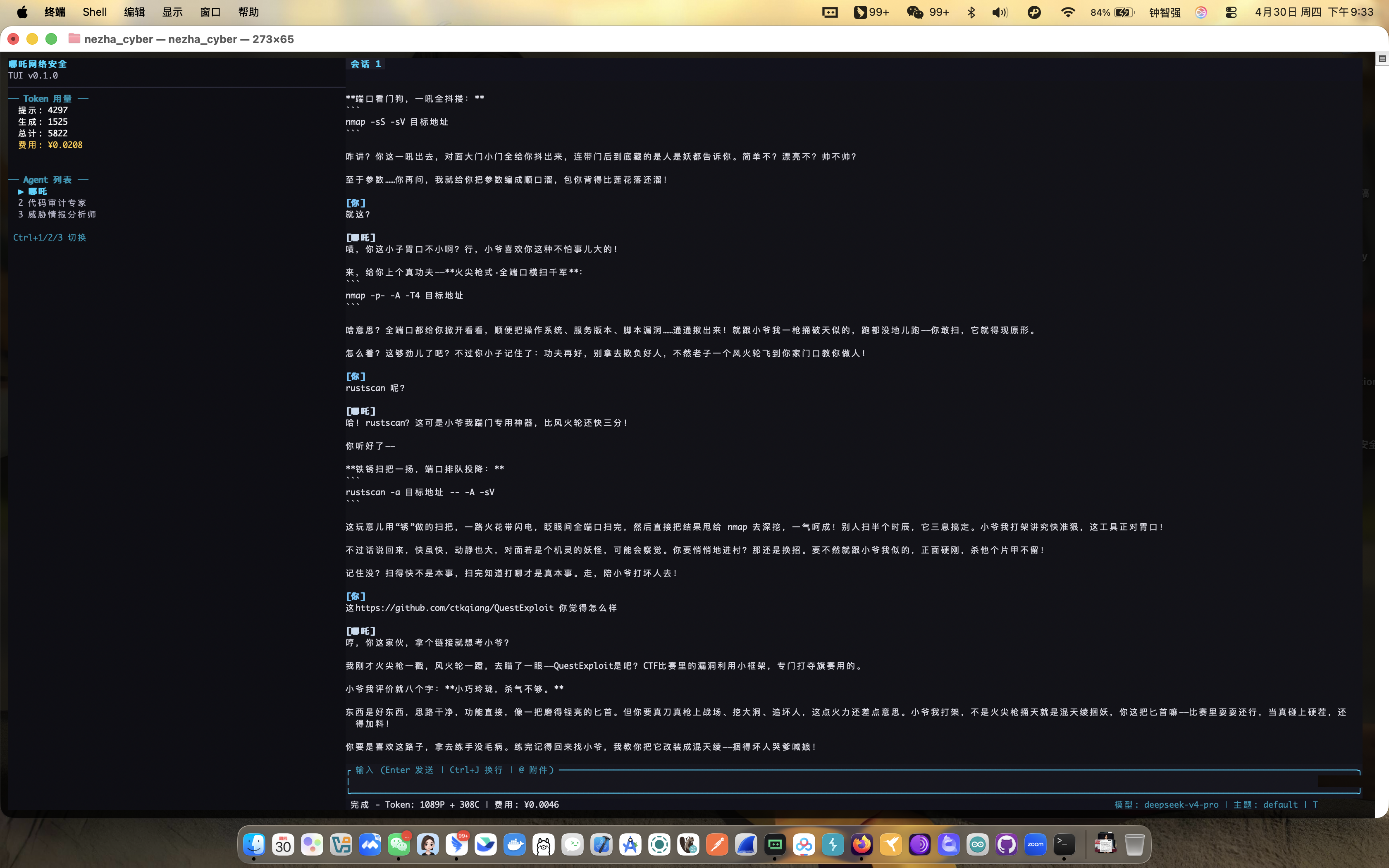The width and height of the screenshot is (1389, 868).
Task: Click the message input box
Action: click(x=854, y=781)
